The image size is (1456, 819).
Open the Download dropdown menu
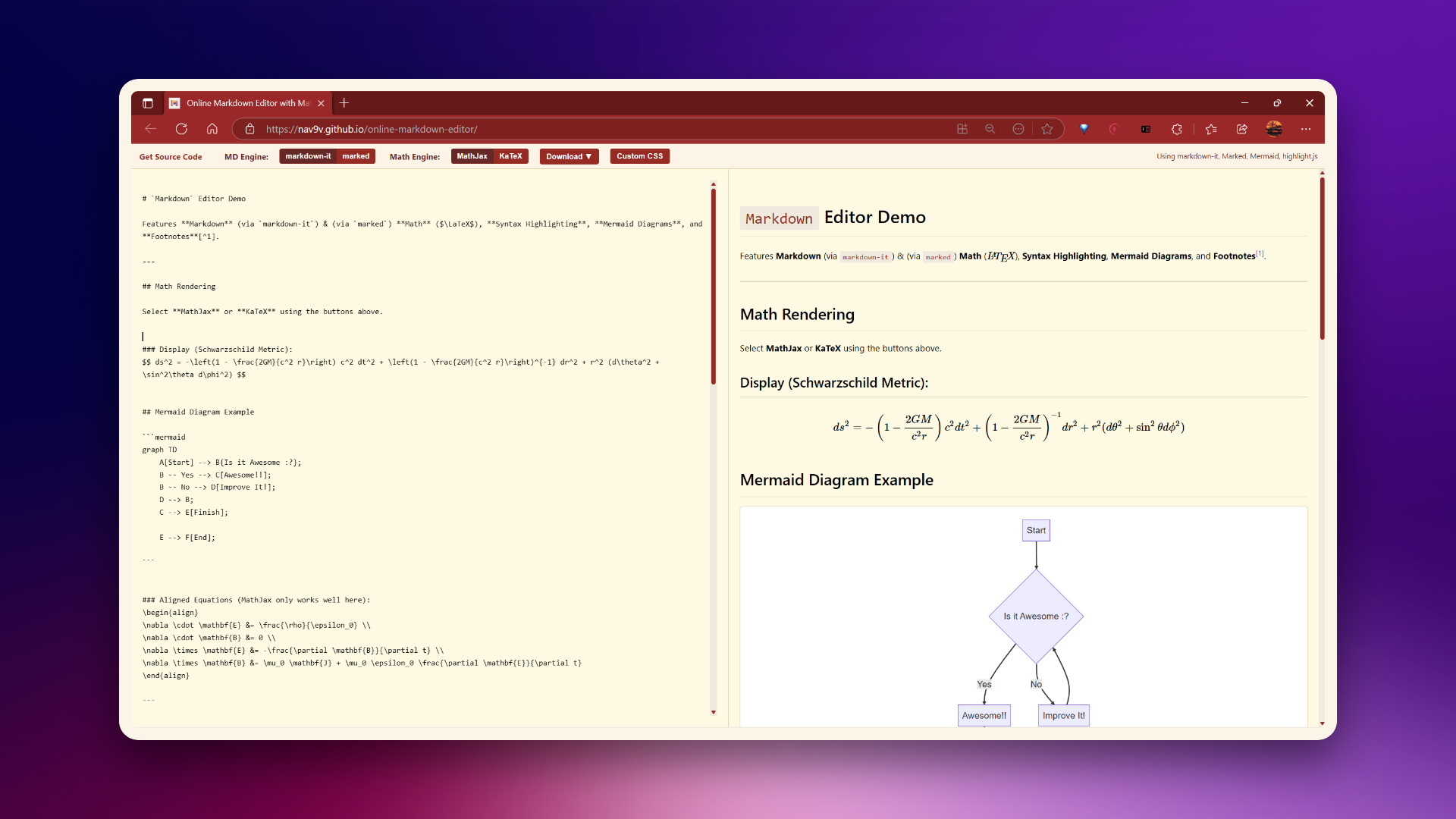pos(569,156)
